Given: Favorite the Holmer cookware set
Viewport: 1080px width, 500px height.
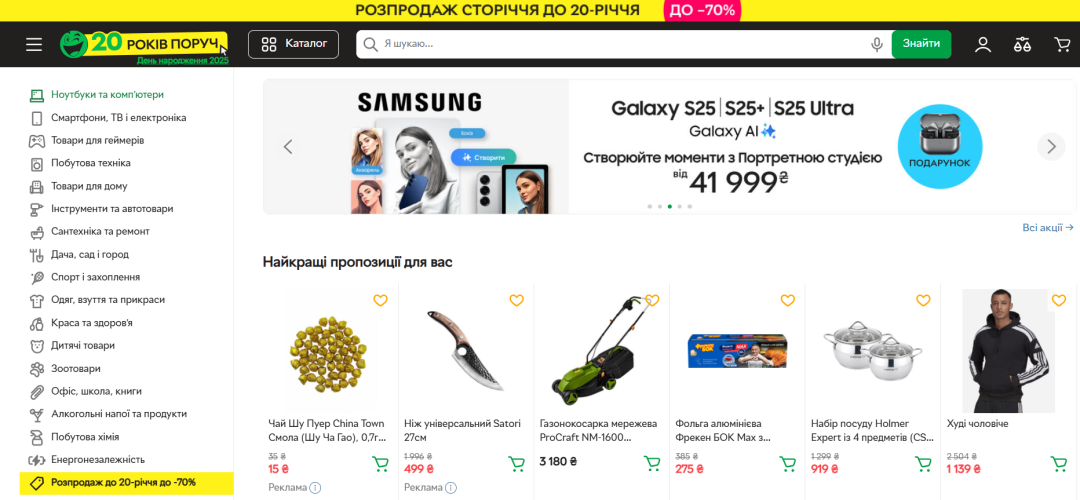Looking at the screenshot, I should pyautogui.click(x=923, y=301).
